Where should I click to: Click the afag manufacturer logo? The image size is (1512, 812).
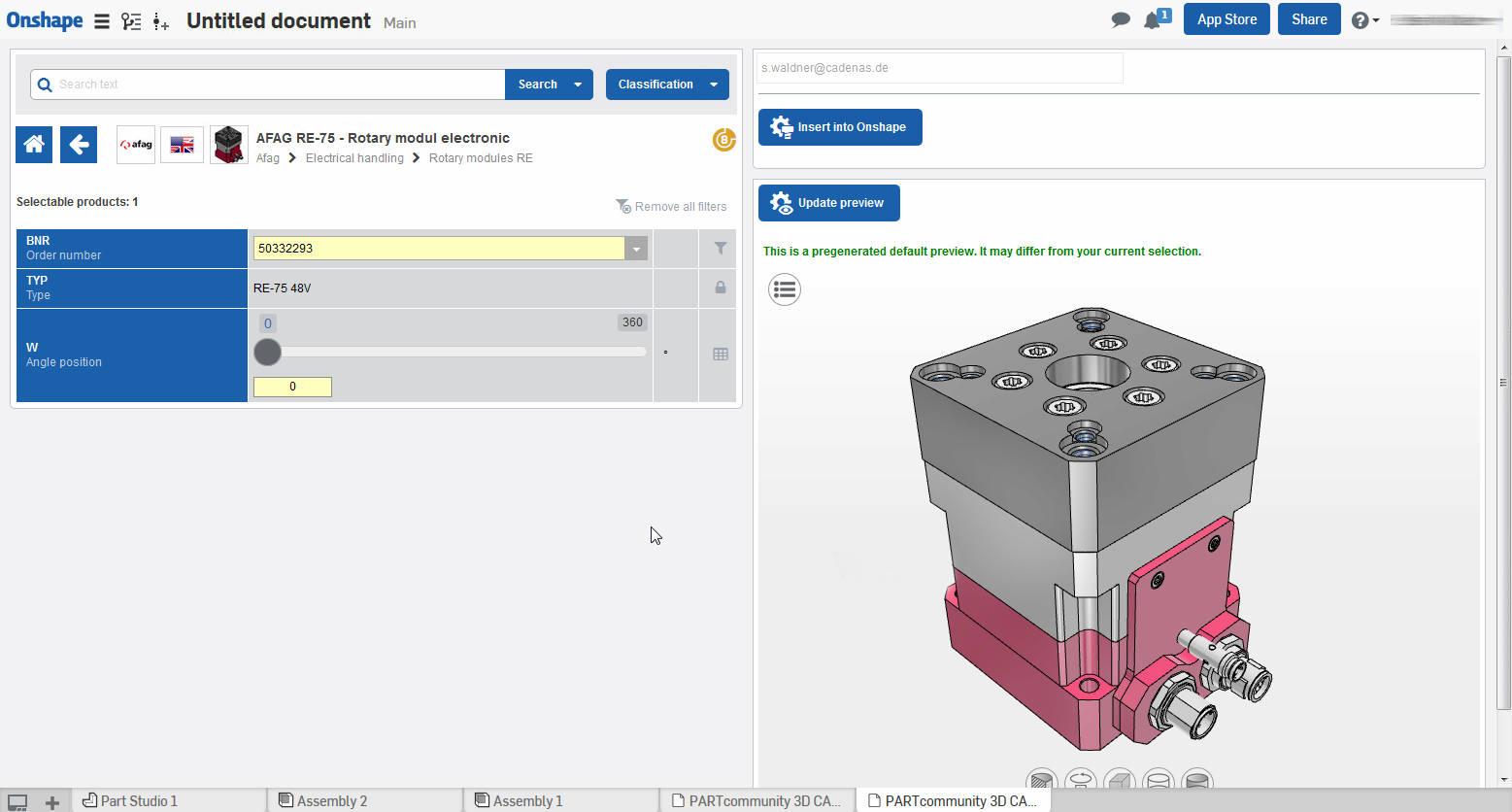tap(136, 145)
